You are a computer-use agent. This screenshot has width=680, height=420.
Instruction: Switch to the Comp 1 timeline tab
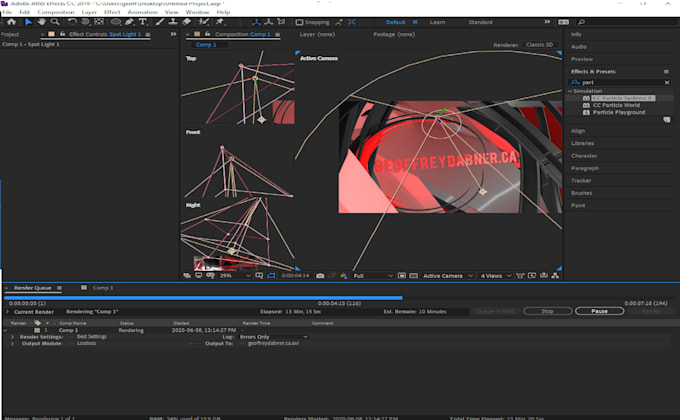[103, 288]
